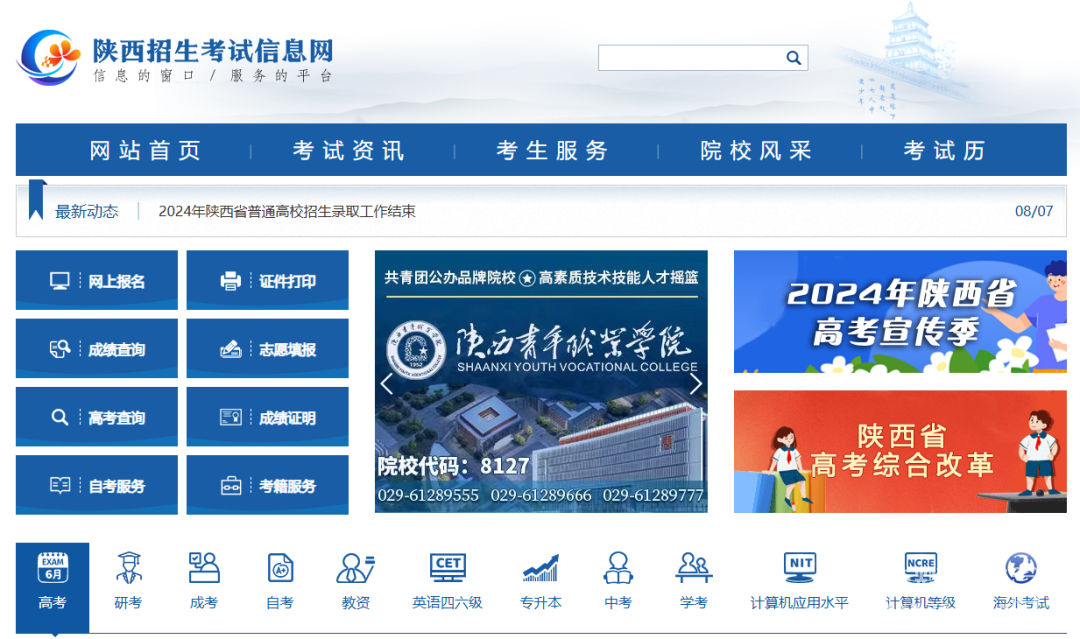Screen dimensions: 1080x639
Task: Open the 考试历 menu
Action: pyautogui.click(x=945, y=150)
